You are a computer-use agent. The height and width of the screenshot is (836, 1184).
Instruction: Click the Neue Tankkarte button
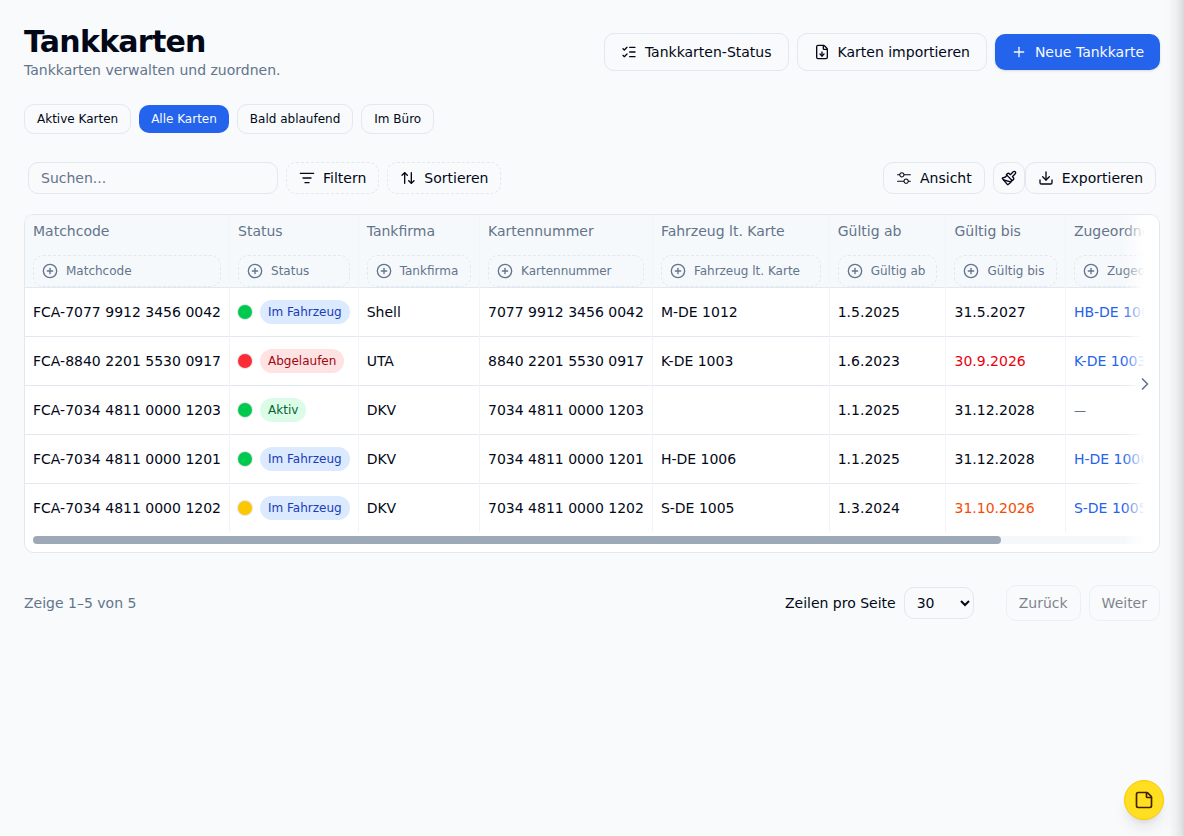coord(1077,52)
